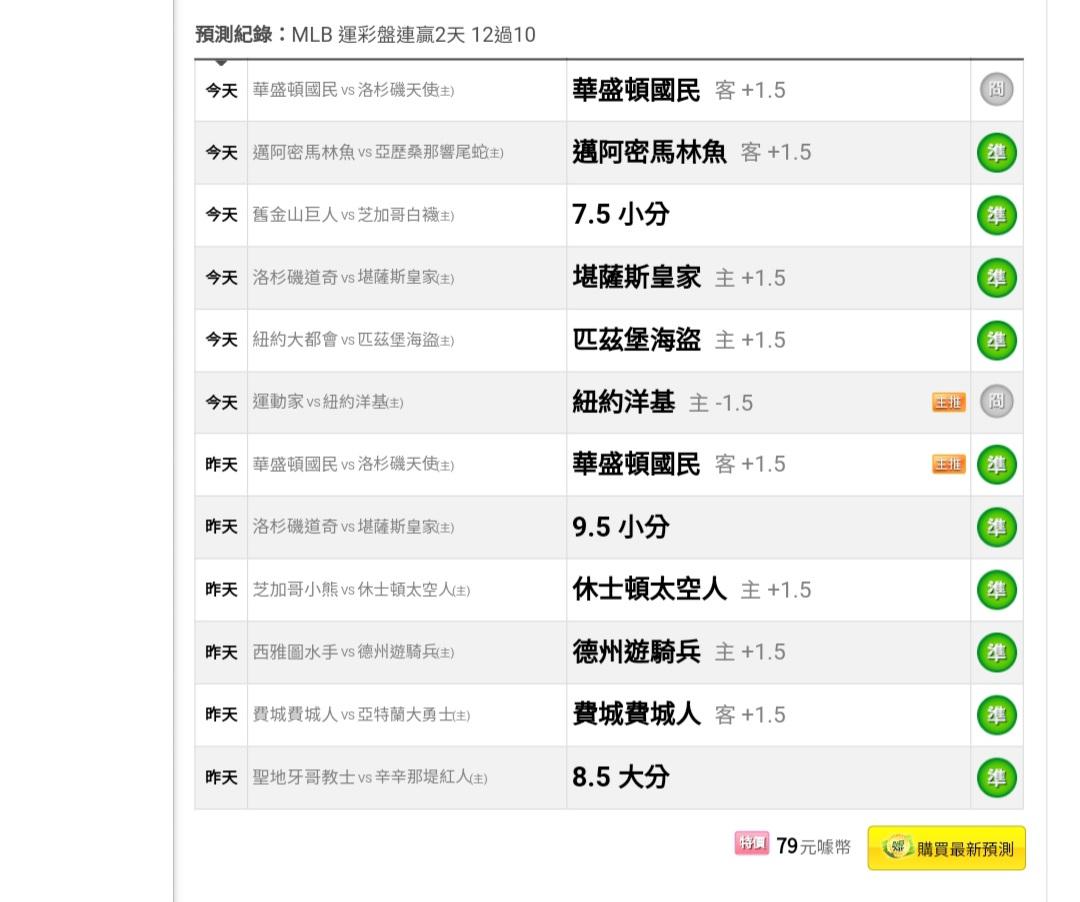Click the green 準 icon in 邁阿密馬林魚 row
Image resolution: width=1080 pixels, height=902 pixels.
tap(996, 153)
